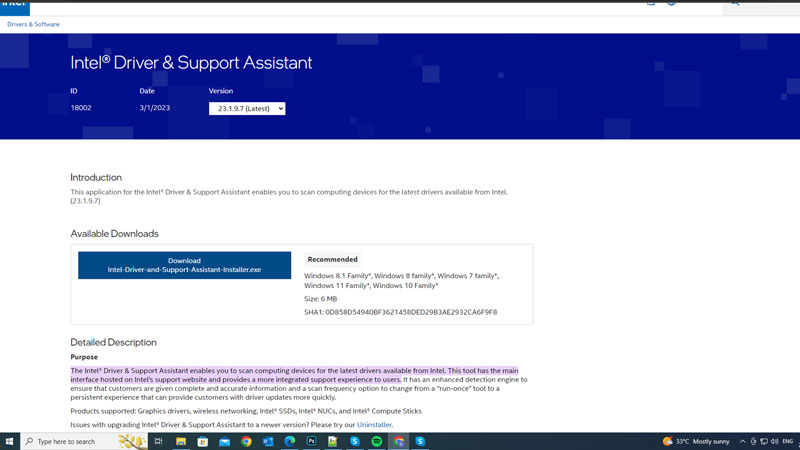Launch Microsoft Edge from the taskbar
This screenshot has width=800, height=450.
[290, 441]
